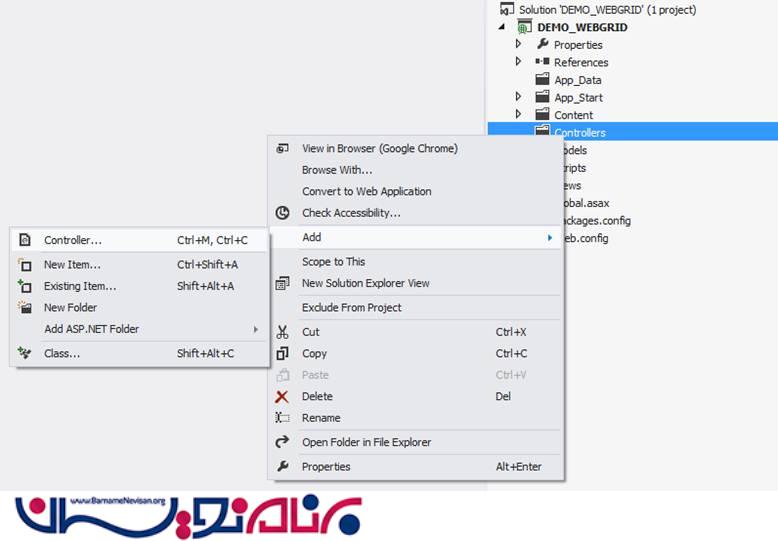
Task: Select Convert to Web Application
Action: pyautogui.click(x=415, y=191)
